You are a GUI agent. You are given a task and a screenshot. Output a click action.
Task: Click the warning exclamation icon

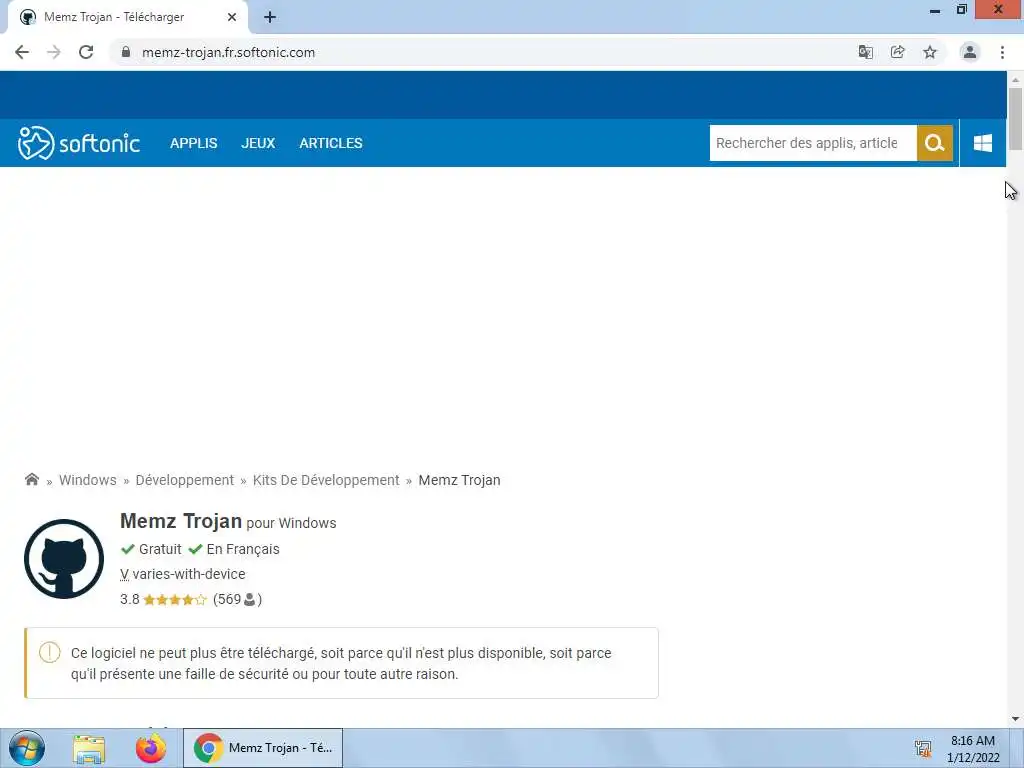click(50, 652)
